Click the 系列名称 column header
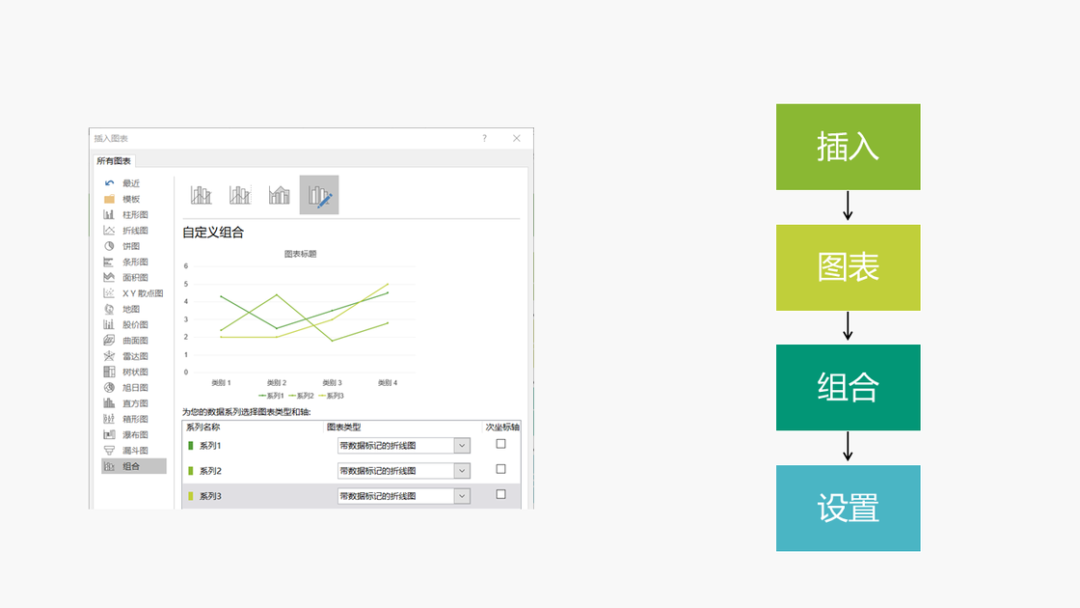Screen dimensions: 1080x608 (203, 427)
